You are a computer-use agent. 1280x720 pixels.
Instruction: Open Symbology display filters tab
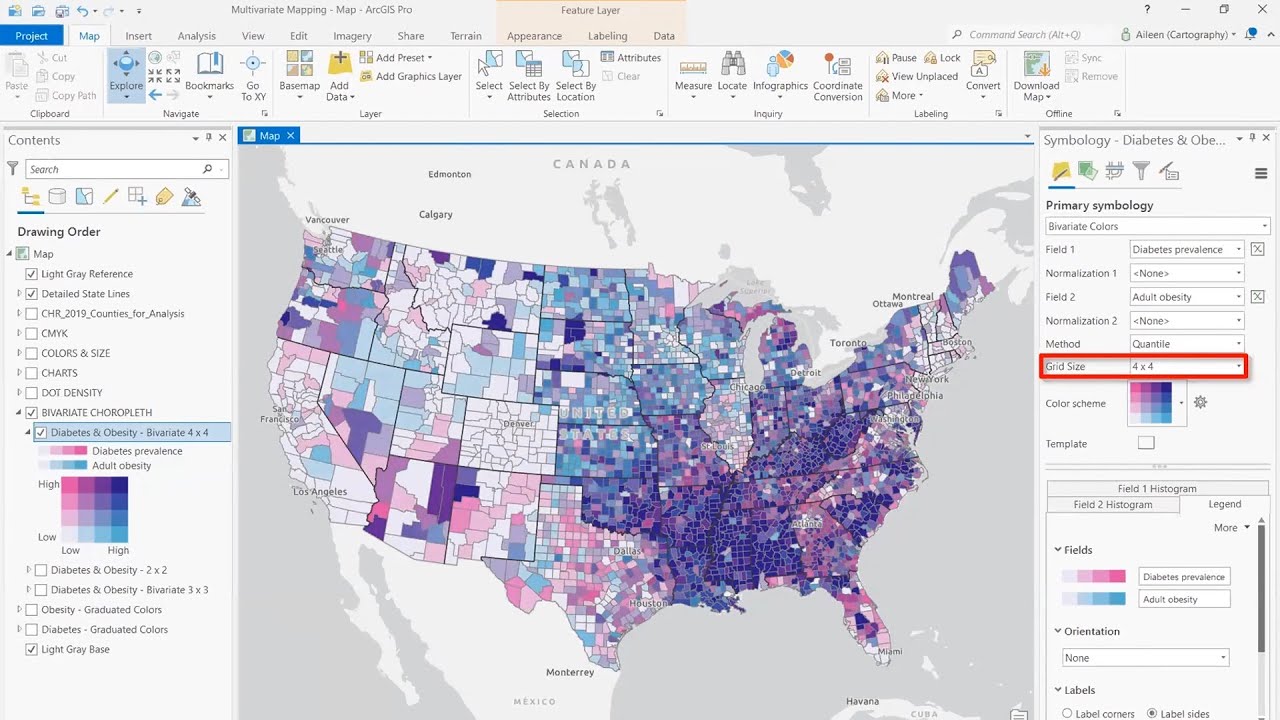point(1141,172)
